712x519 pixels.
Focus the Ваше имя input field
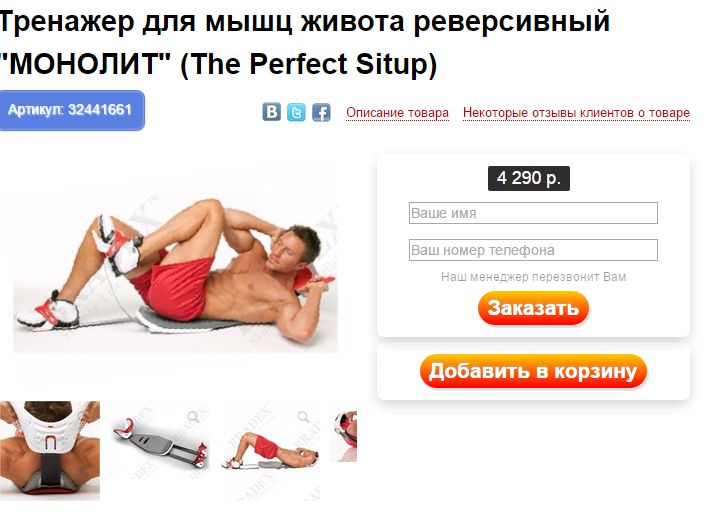[533, 213]
